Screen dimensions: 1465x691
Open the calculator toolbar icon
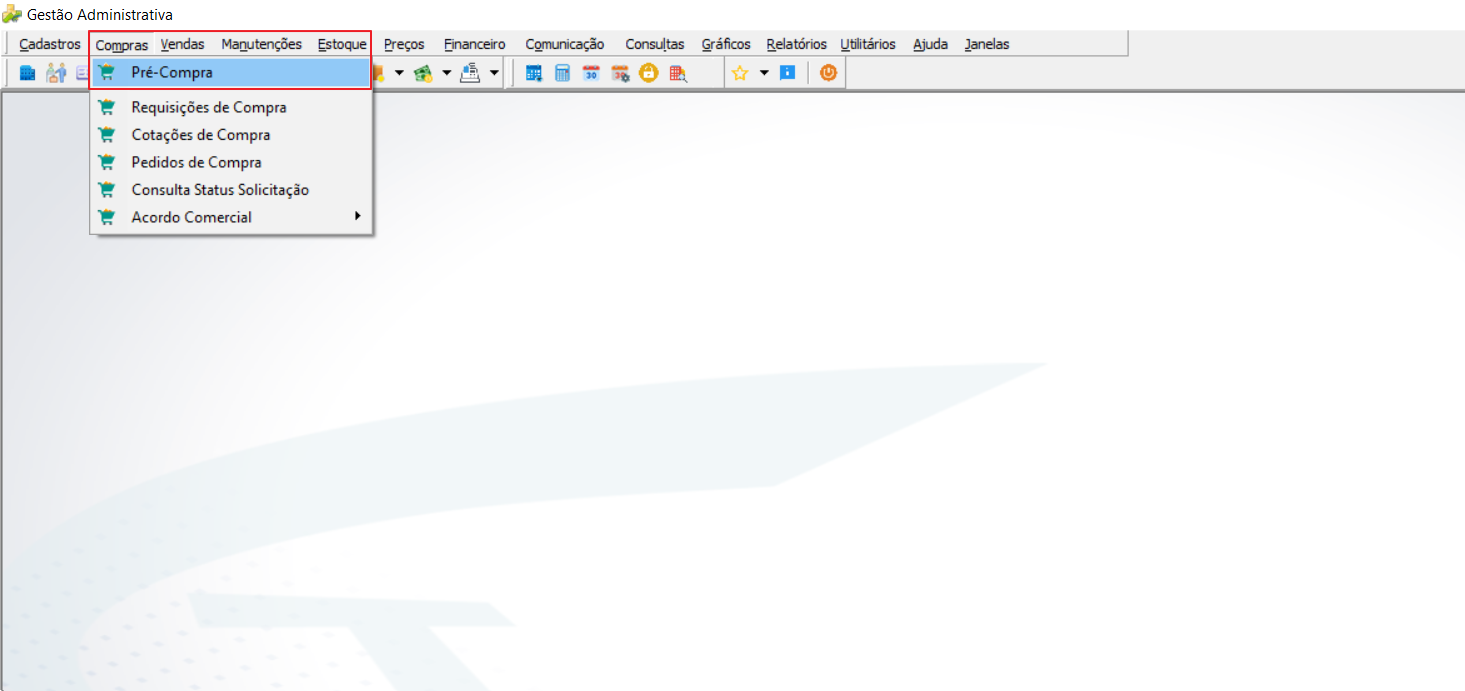tap(563, 73)
